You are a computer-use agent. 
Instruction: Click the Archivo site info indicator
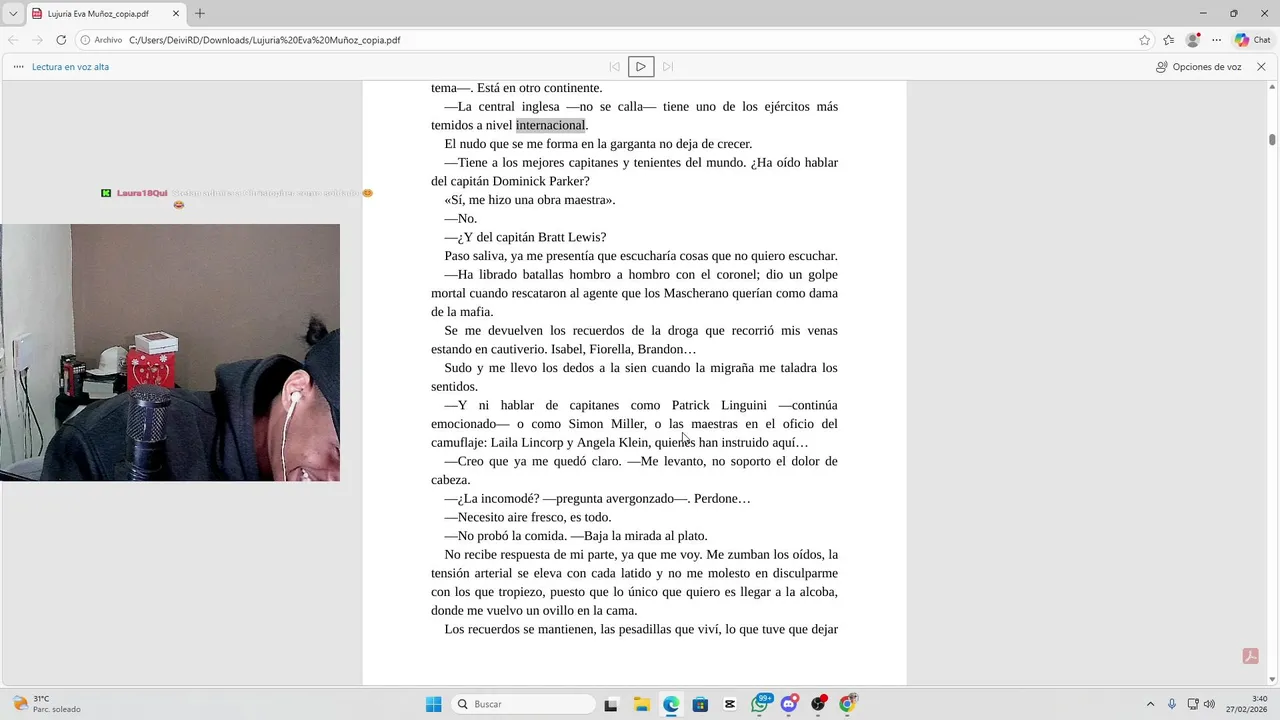[x=101, y=40]
